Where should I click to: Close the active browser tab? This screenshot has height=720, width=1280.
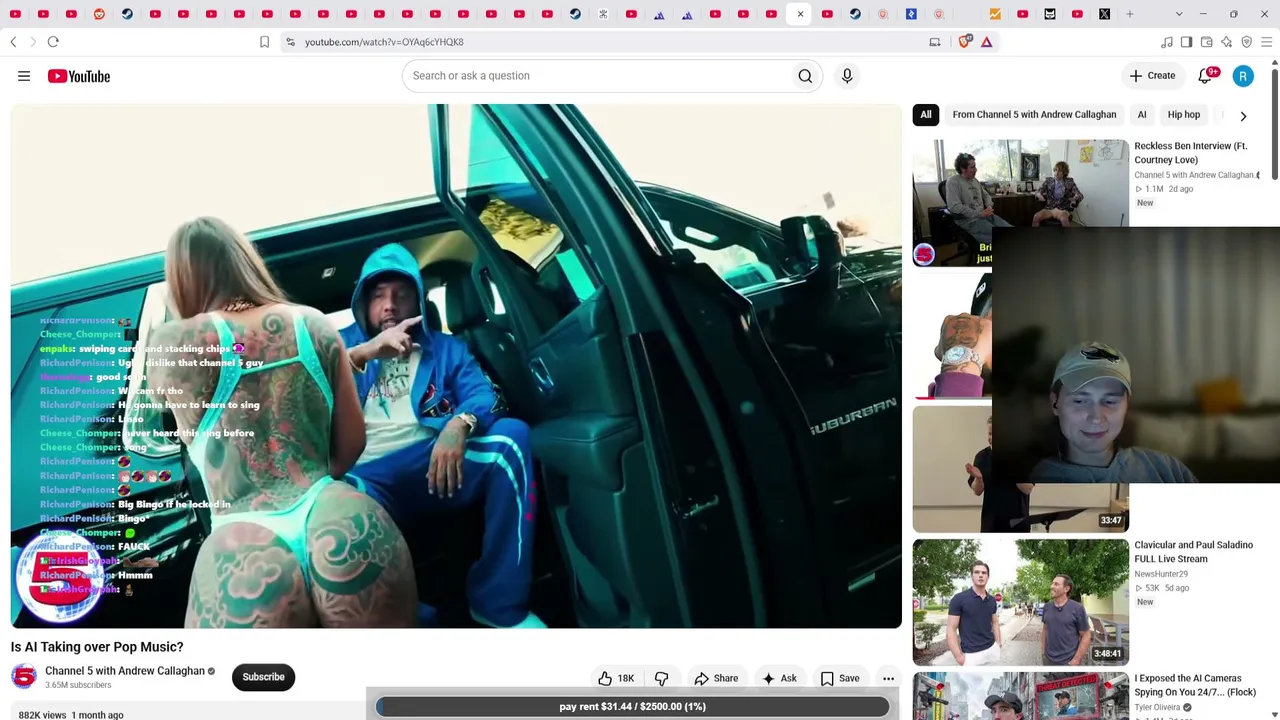click(800, 14)
